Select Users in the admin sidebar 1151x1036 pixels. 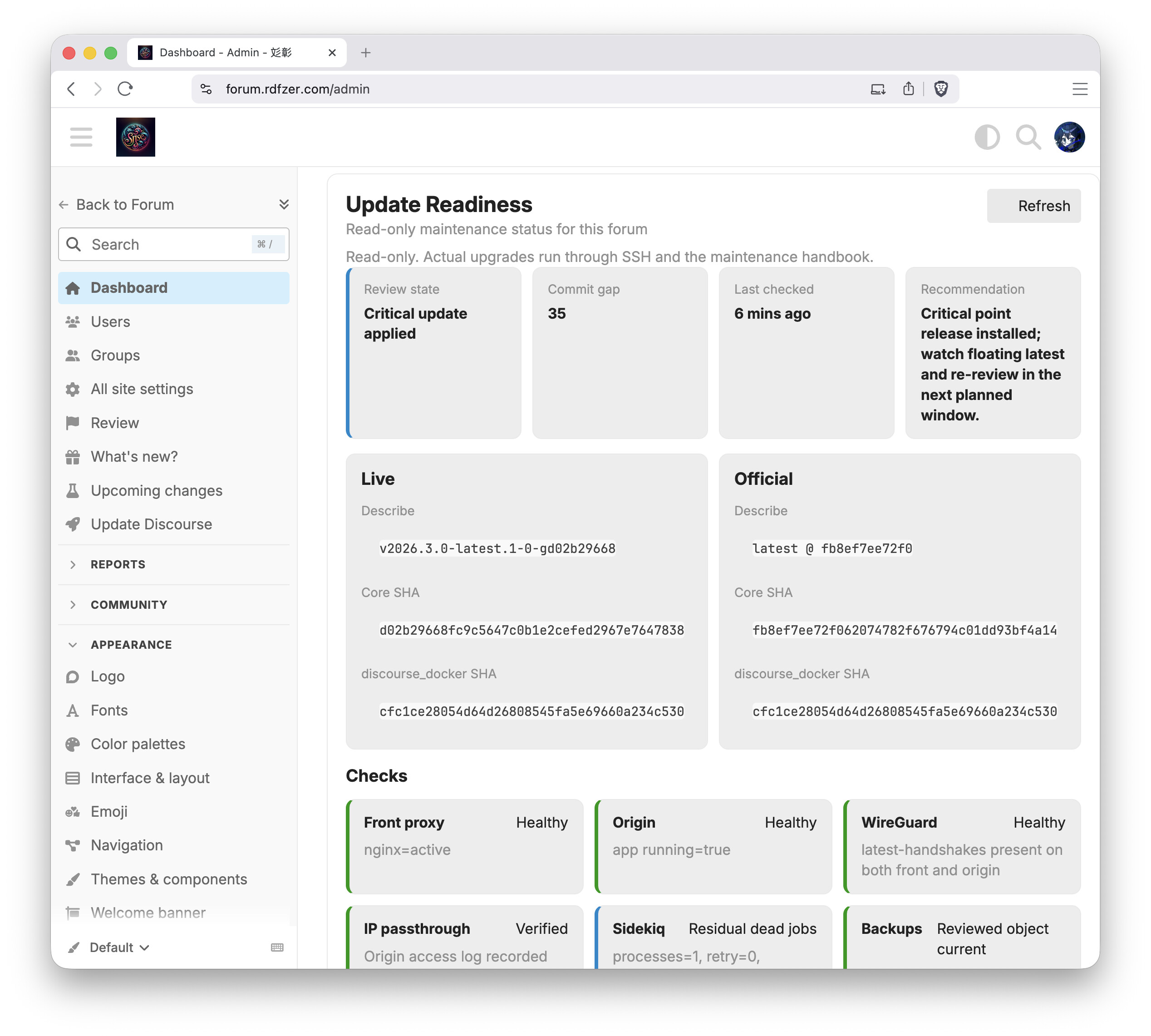tap(110, 321)
